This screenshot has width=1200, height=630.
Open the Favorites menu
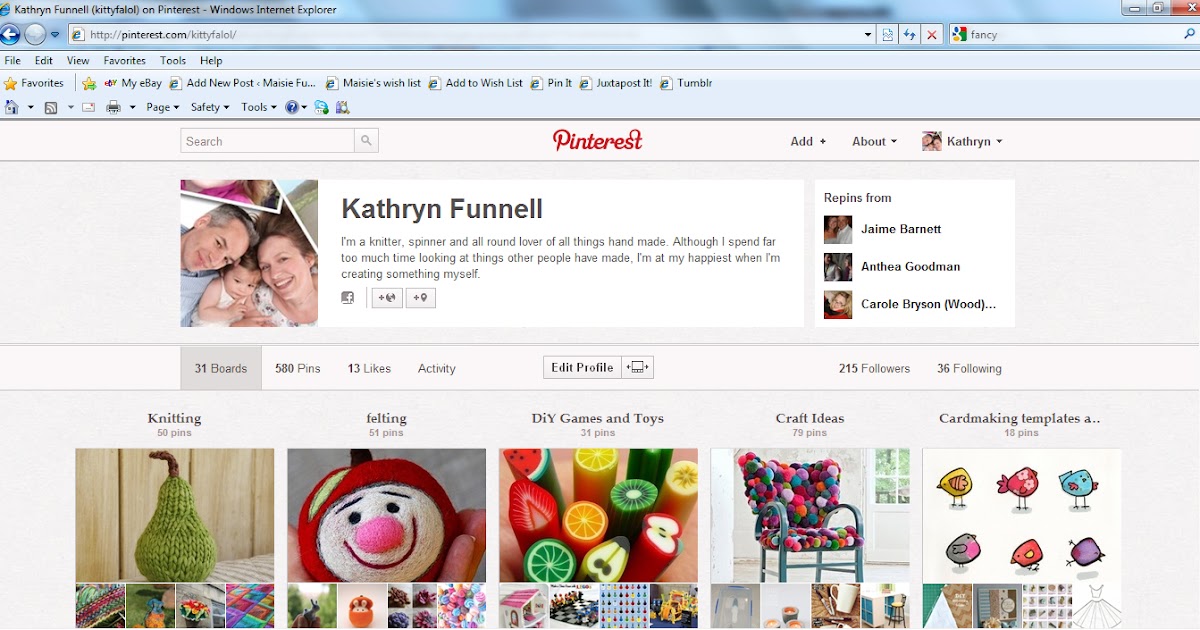(124, 60)
